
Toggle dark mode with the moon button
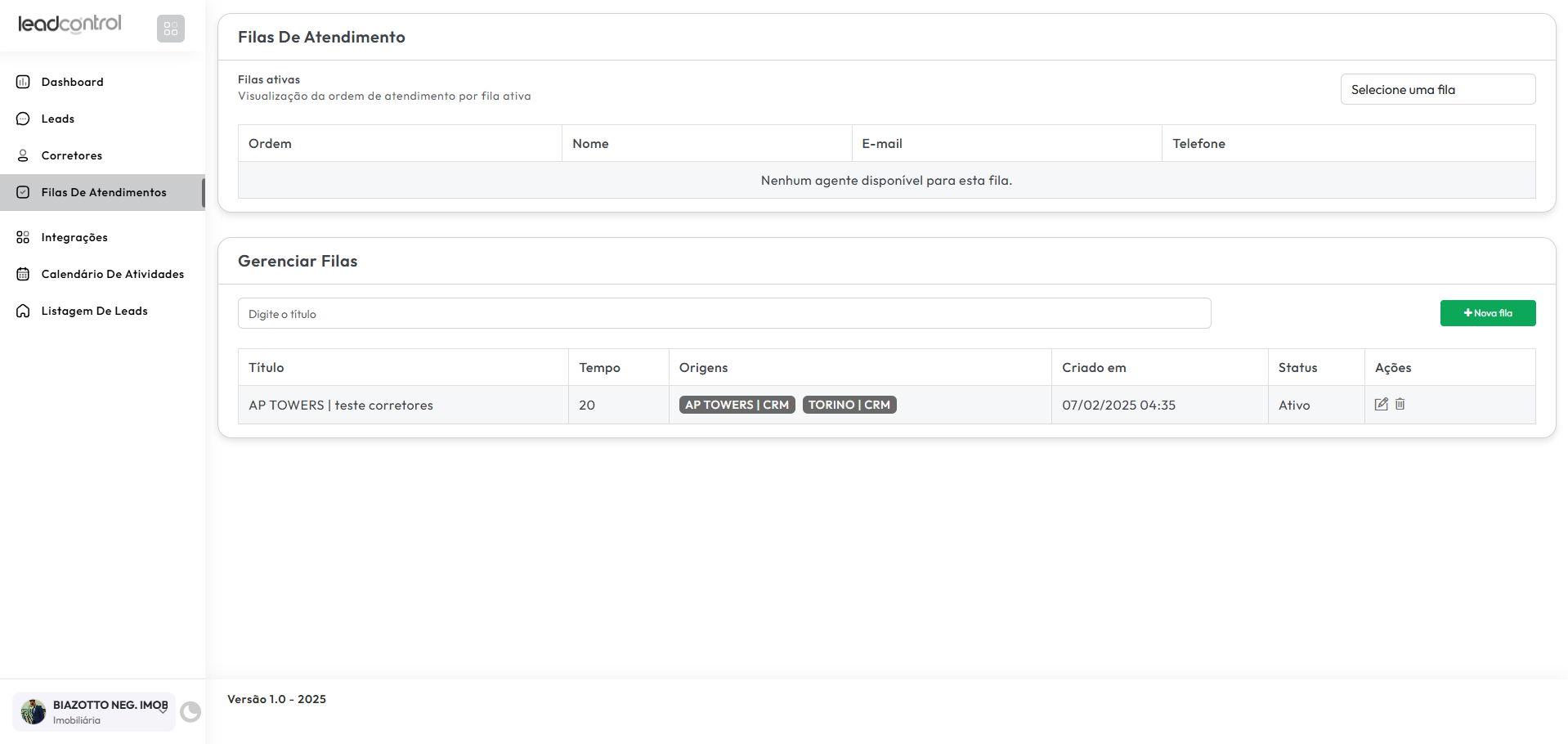190,712
